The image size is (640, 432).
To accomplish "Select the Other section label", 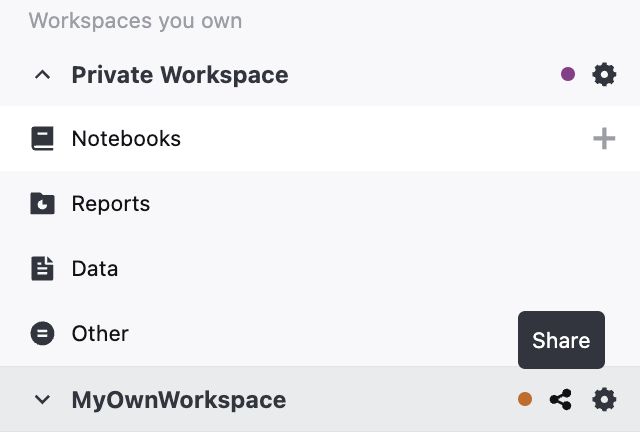I will point(100,334).
